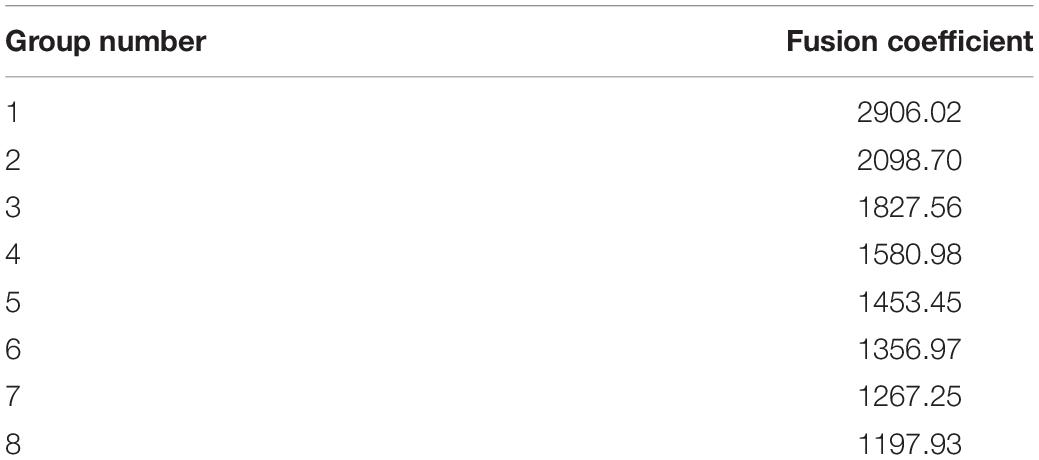The width and height of the screenshot is (1039, 460).
Task: Click the value 1580.98
Action: click(908, 255)
